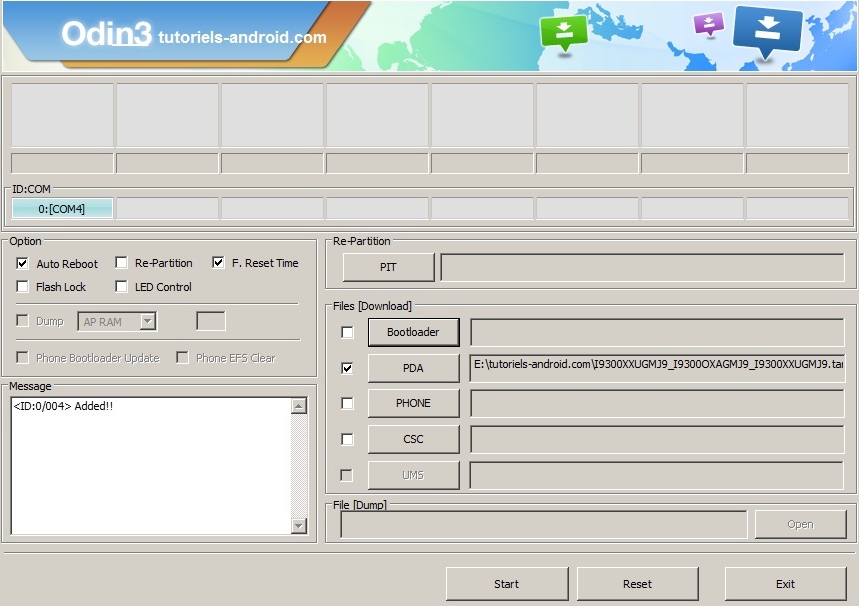Enable the Re-Partition option checkbox
Screen dimensions: 859x606
[x=121, y=262]
